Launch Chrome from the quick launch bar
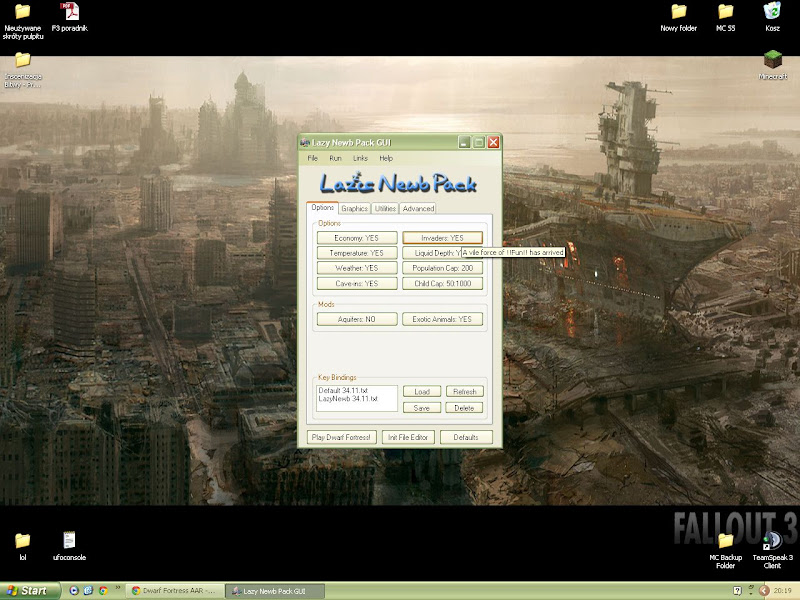The width and height of the screenshot is (800, 600). (103, 591)
